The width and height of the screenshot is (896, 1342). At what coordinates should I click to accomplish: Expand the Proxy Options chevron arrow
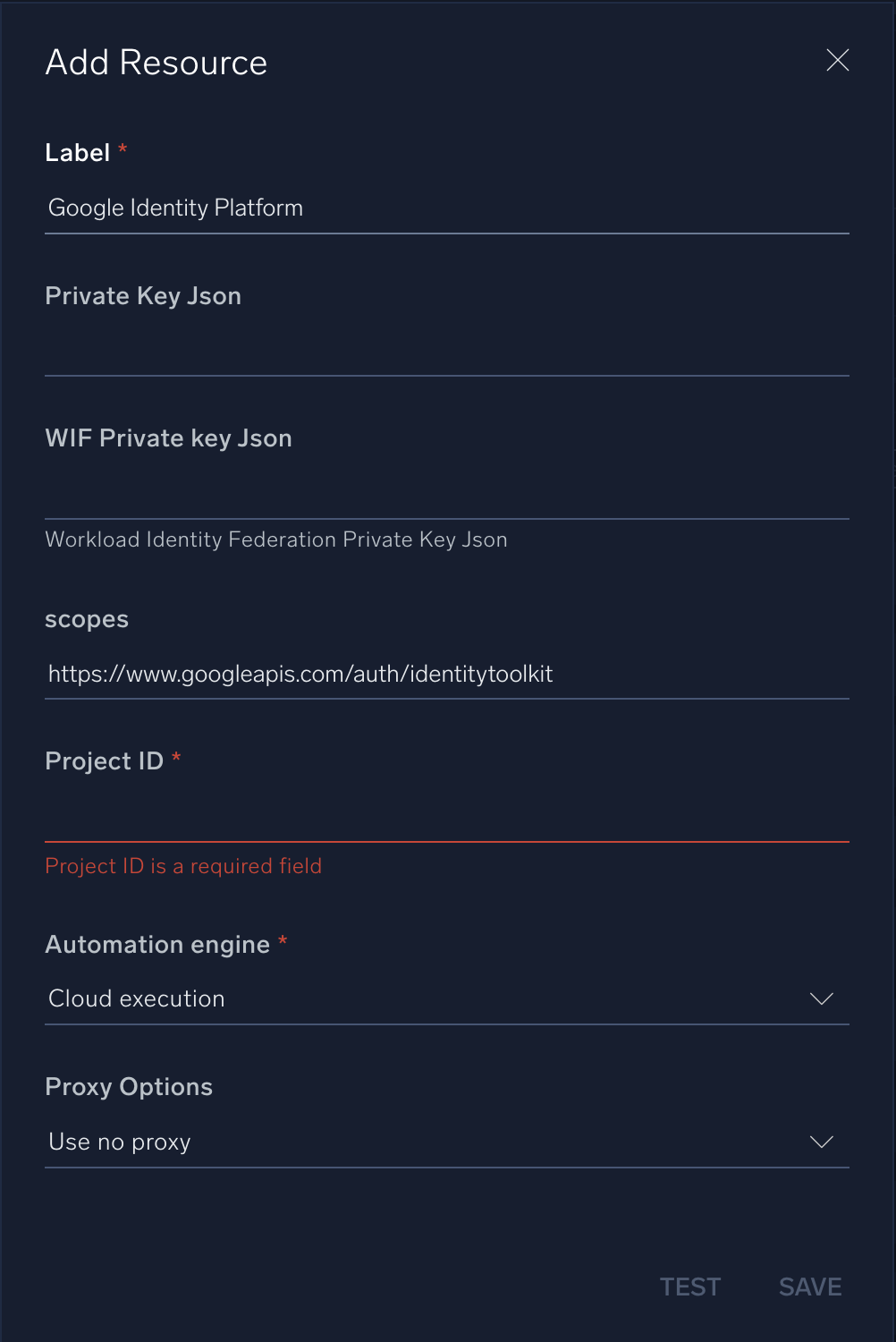pos(821,1142)
